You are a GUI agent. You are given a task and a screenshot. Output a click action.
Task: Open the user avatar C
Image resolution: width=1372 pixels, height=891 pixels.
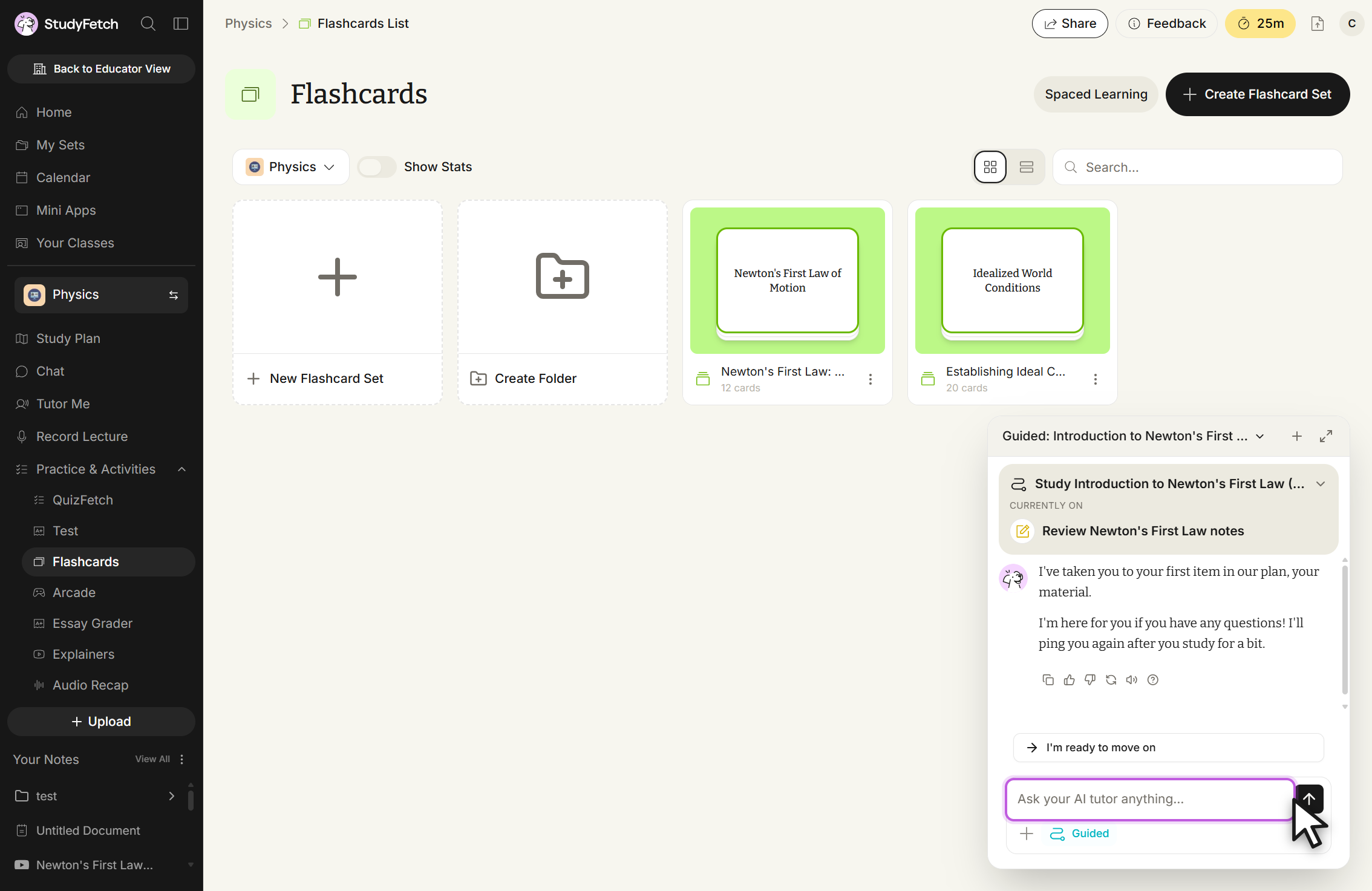pos(1352,24)
